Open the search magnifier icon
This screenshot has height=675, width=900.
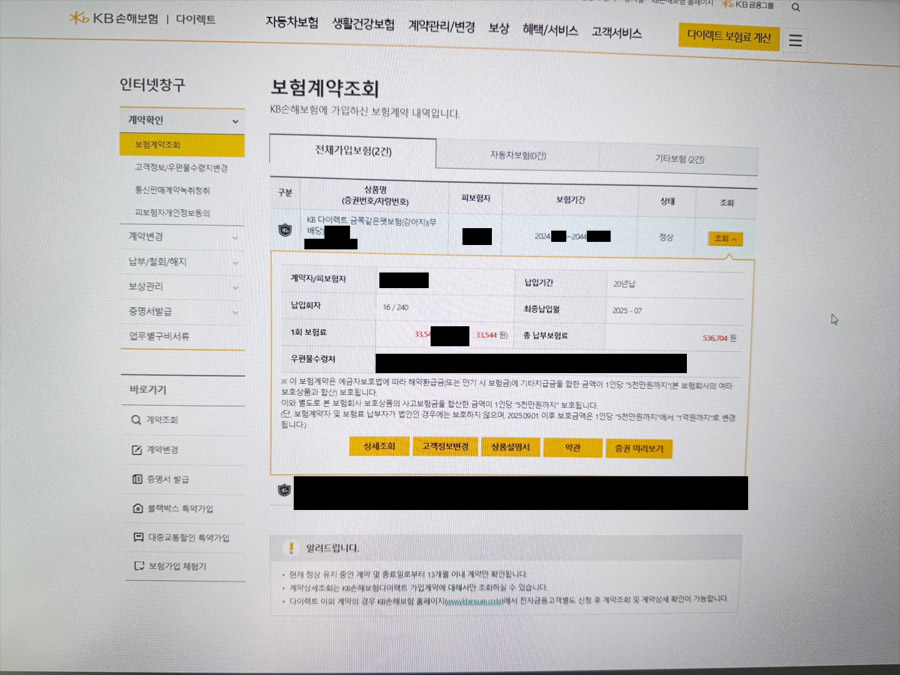point(796,7)
